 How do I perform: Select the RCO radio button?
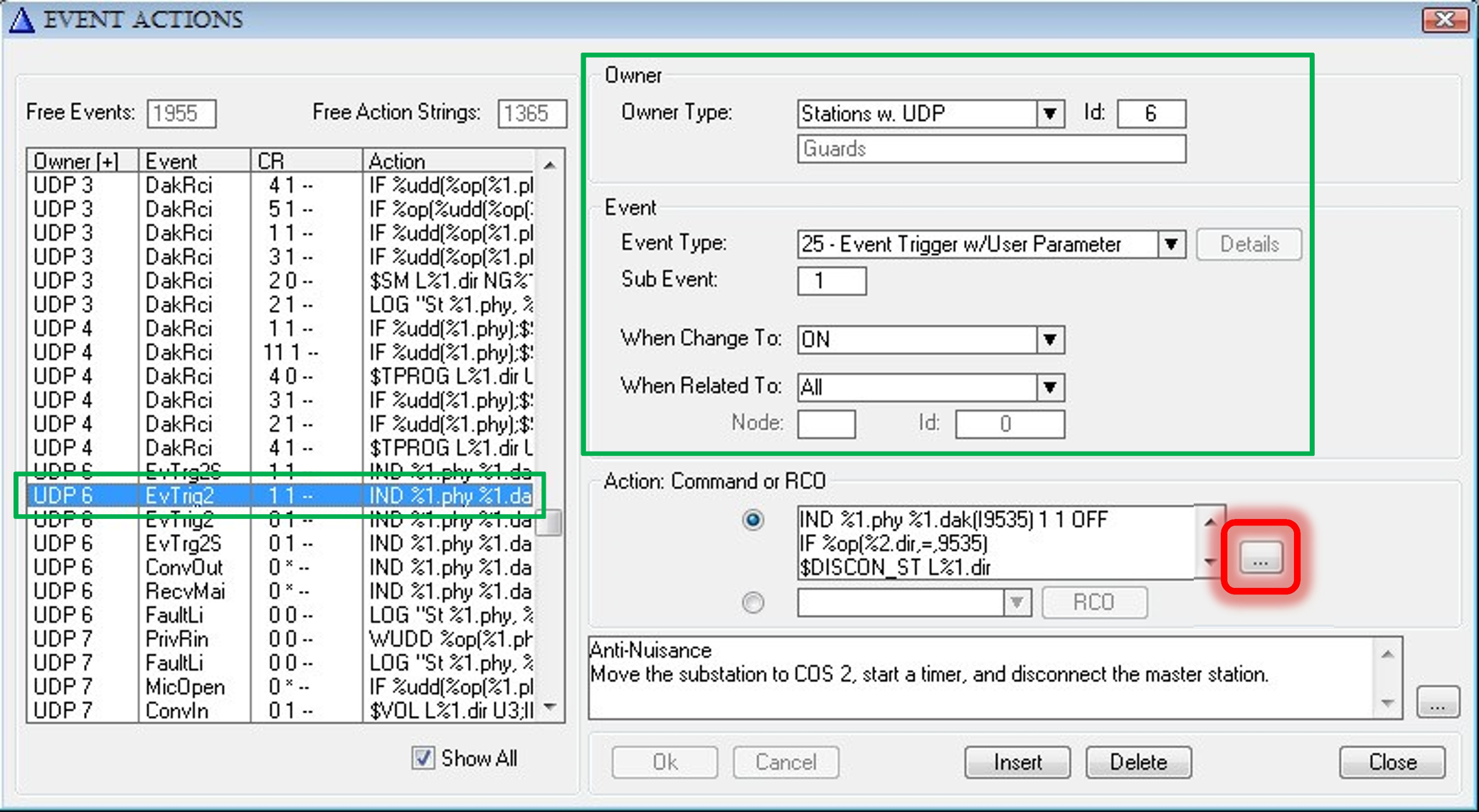(753, 602)
